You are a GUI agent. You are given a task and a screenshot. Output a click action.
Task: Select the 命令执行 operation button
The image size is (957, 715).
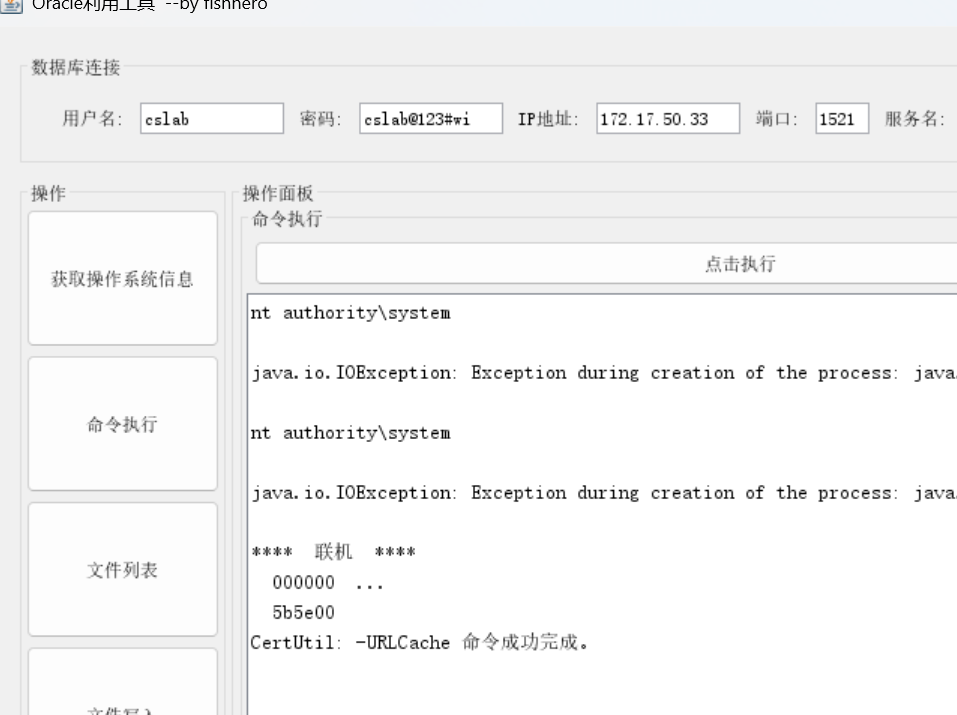(x=123, y=424)
